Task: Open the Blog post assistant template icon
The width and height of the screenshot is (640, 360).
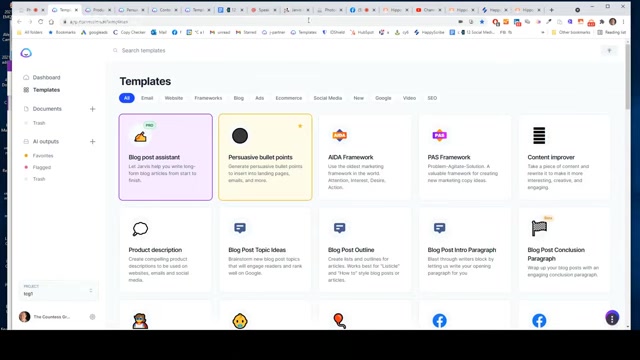Action: coord(140,136)
